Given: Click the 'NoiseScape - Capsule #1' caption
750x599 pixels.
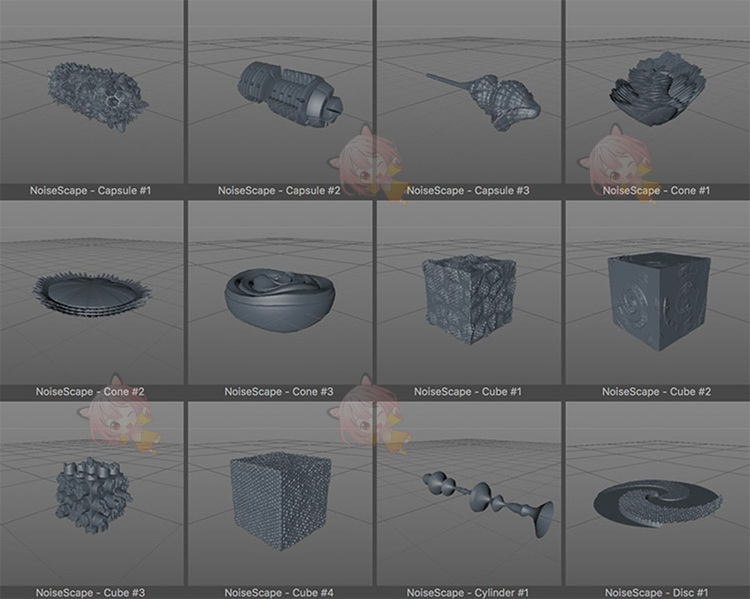Looking at the screenshot, I should tap(90, 190).
